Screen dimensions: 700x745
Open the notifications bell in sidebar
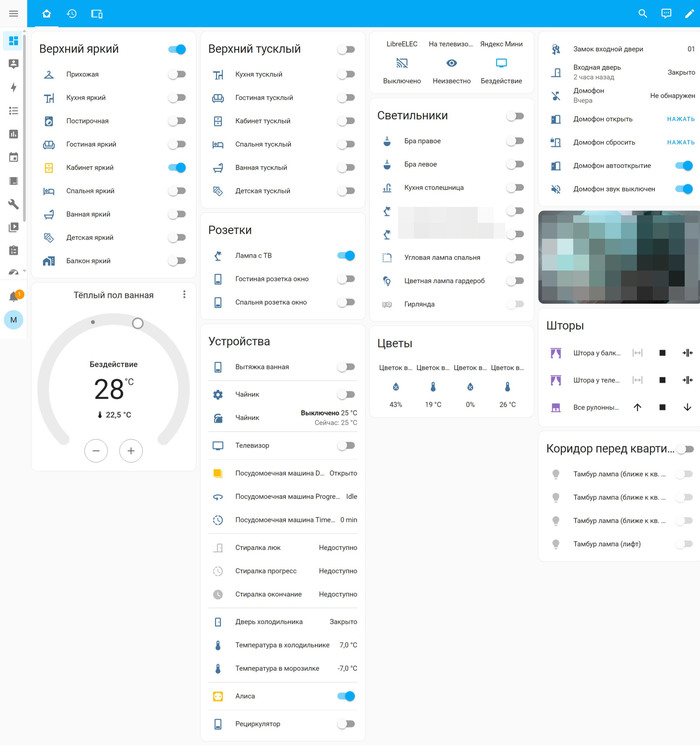pos(14,296)
